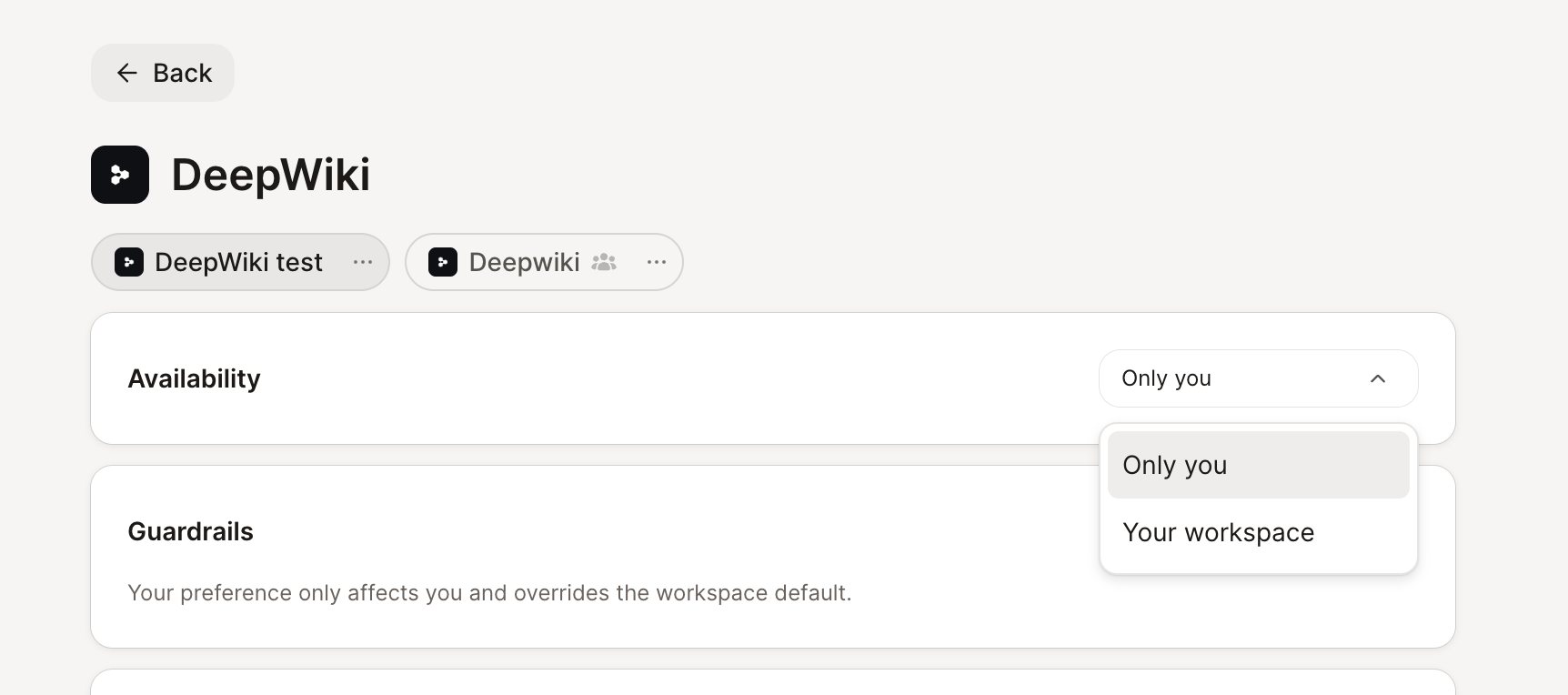1568x695 pixels.
Task: Click the Availability label
Action: click(x=194, y=378)
